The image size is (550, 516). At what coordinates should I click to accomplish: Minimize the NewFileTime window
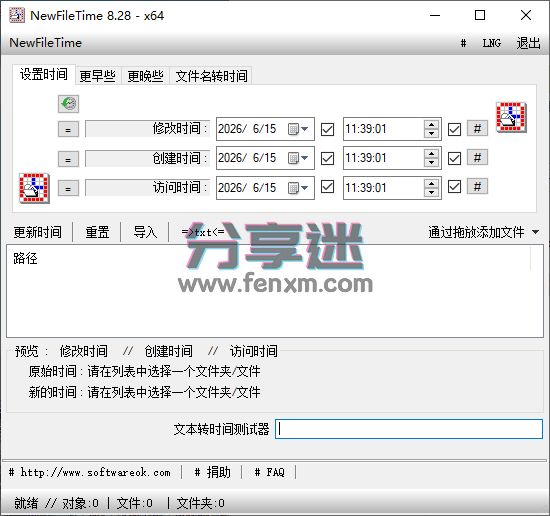pyautogui.click(x=435, y=15)
